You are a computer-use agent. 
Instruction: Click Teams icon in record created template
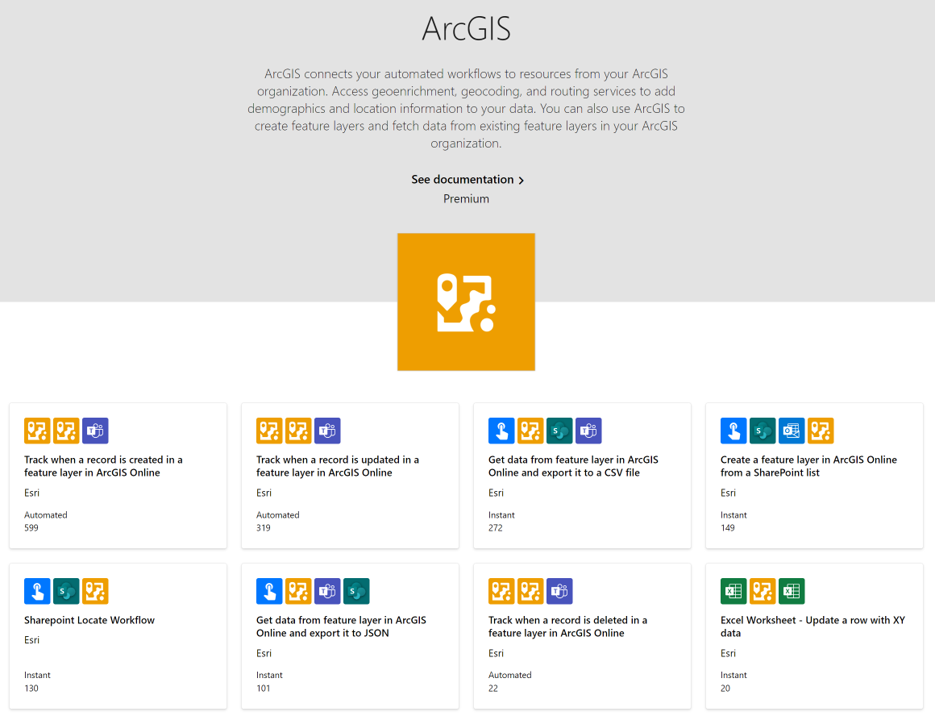tap(95, 431)
